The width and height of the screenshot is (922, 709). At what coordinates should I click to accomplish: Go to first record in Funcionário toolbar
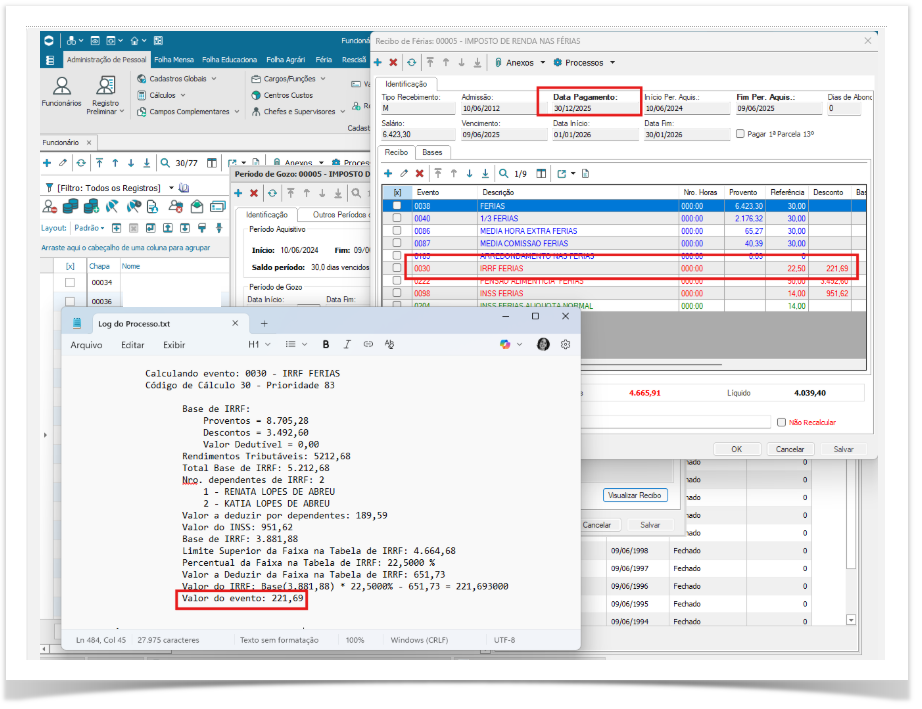click(x=99, y=163)
